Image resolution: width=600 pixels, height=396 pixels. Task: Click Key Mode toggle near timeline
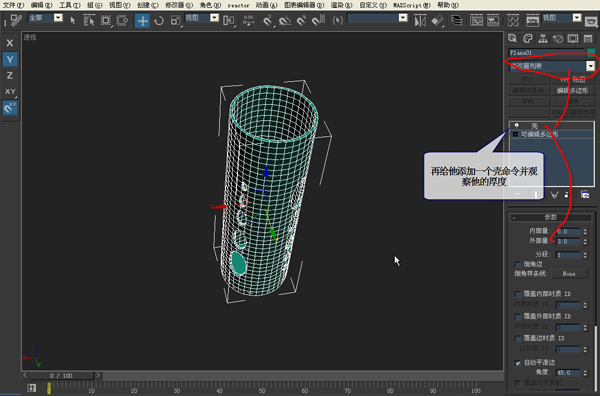click(31, 388)
